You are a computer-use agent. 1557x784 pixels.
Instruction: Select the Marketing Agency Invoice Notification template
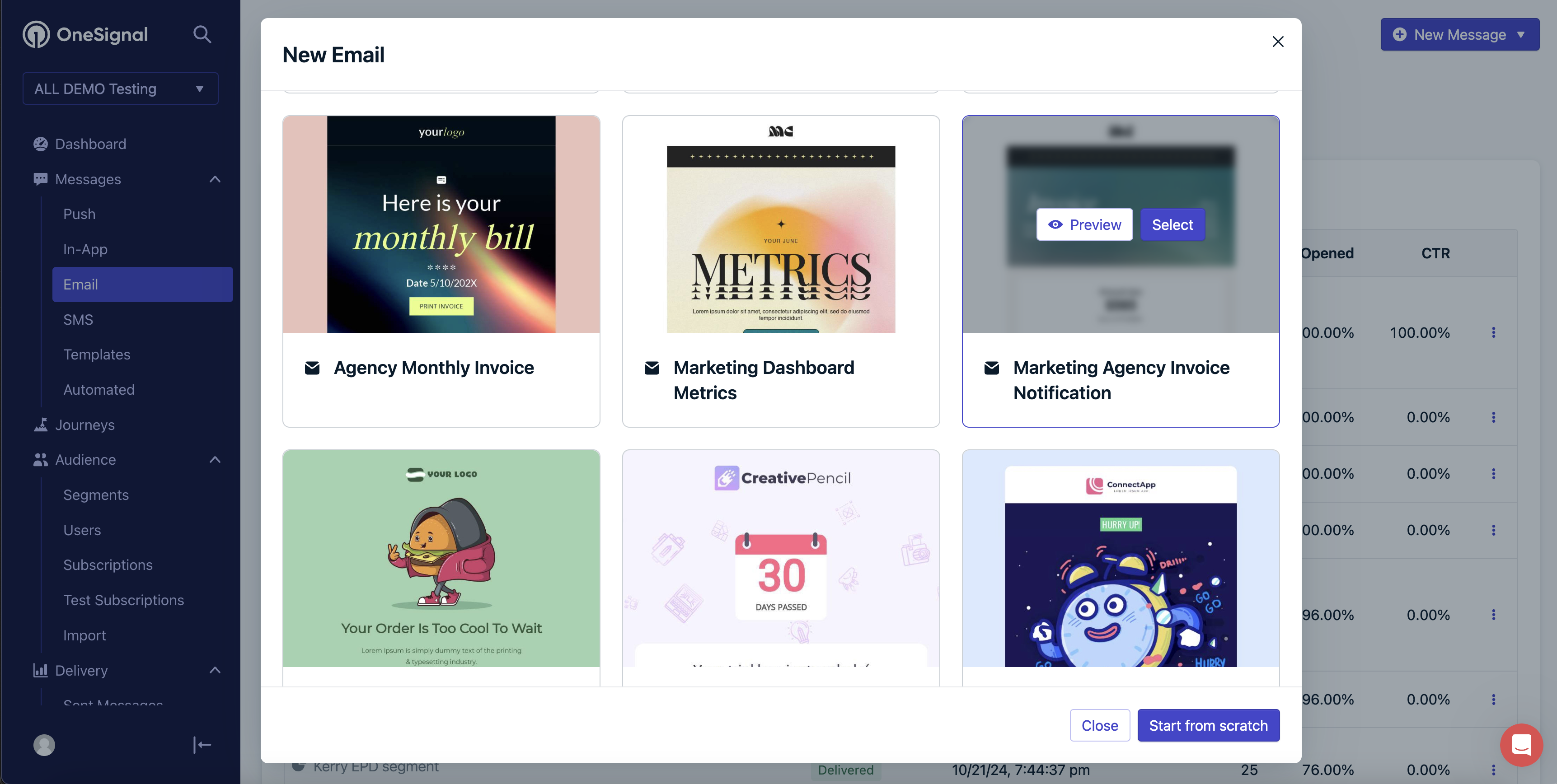[1172, 224]
